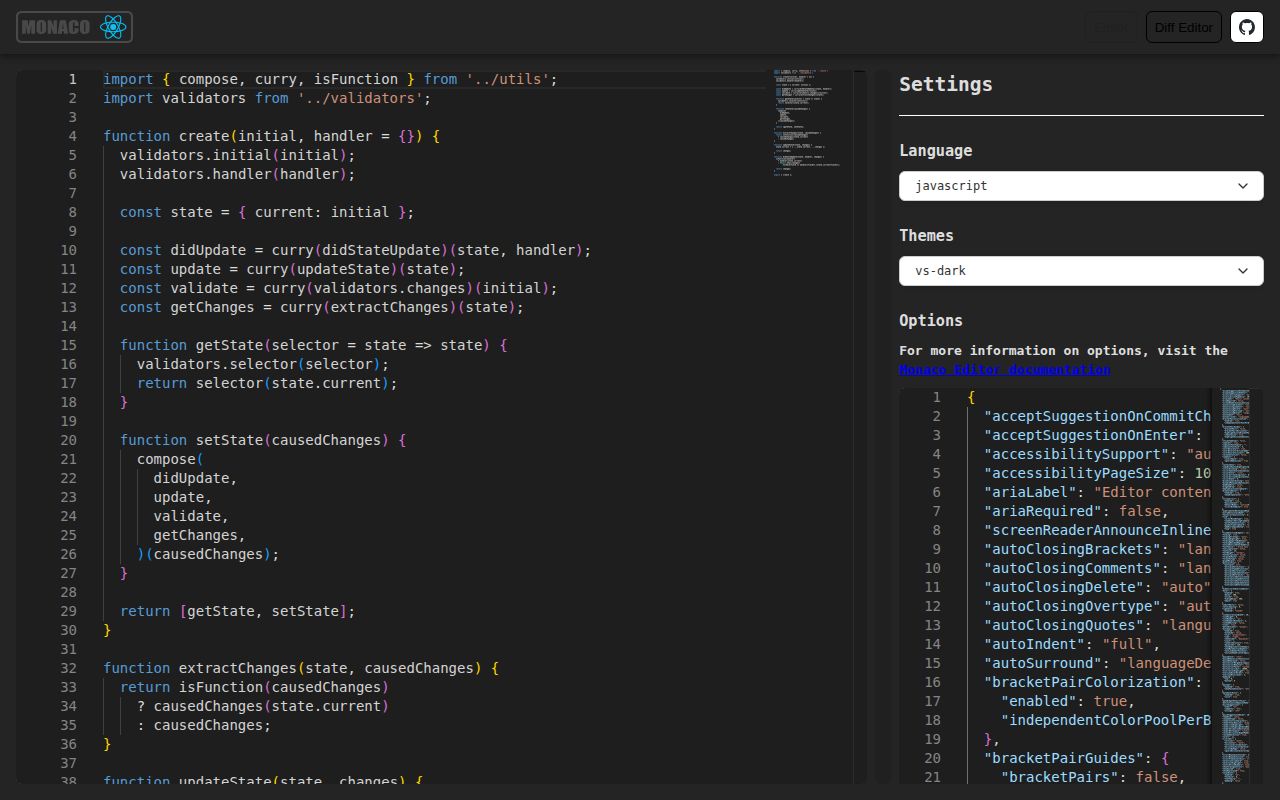Open the GitHub repository icon

(1247, 27)
